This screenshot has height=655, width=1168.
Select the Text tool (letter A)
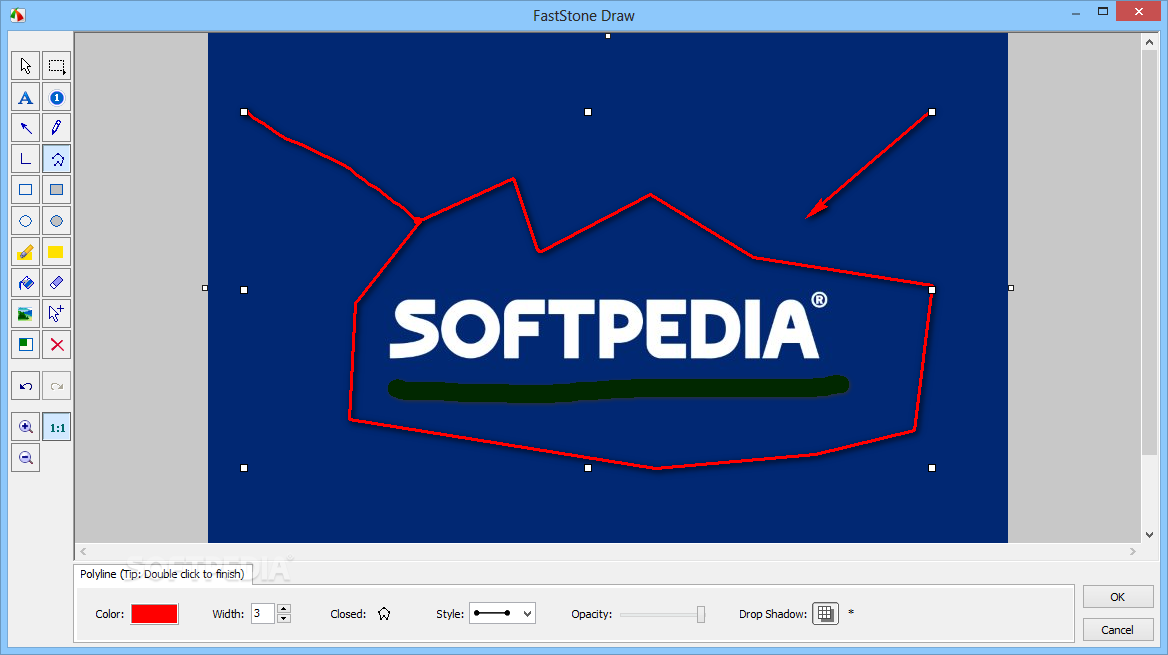25,97
